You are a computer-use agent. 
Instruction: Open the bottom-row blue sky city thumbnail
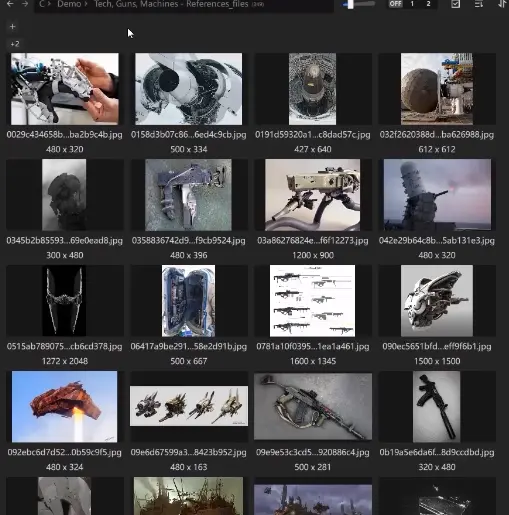pos(313,500)
